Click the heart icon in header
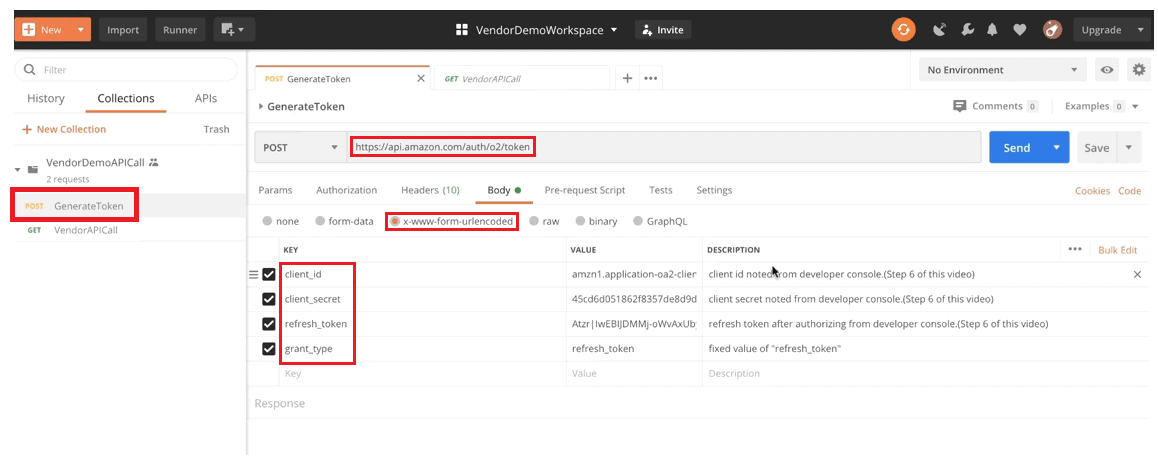Image resolution: width=1158 pixels, height=465 pixels. tap(1019, 30)
